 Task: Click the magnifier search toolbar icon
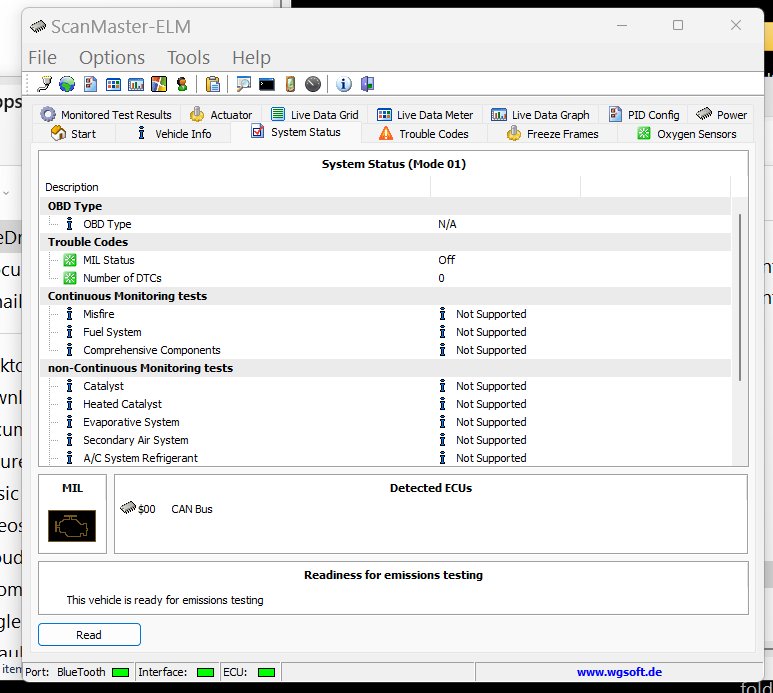[x=244, y=84]
